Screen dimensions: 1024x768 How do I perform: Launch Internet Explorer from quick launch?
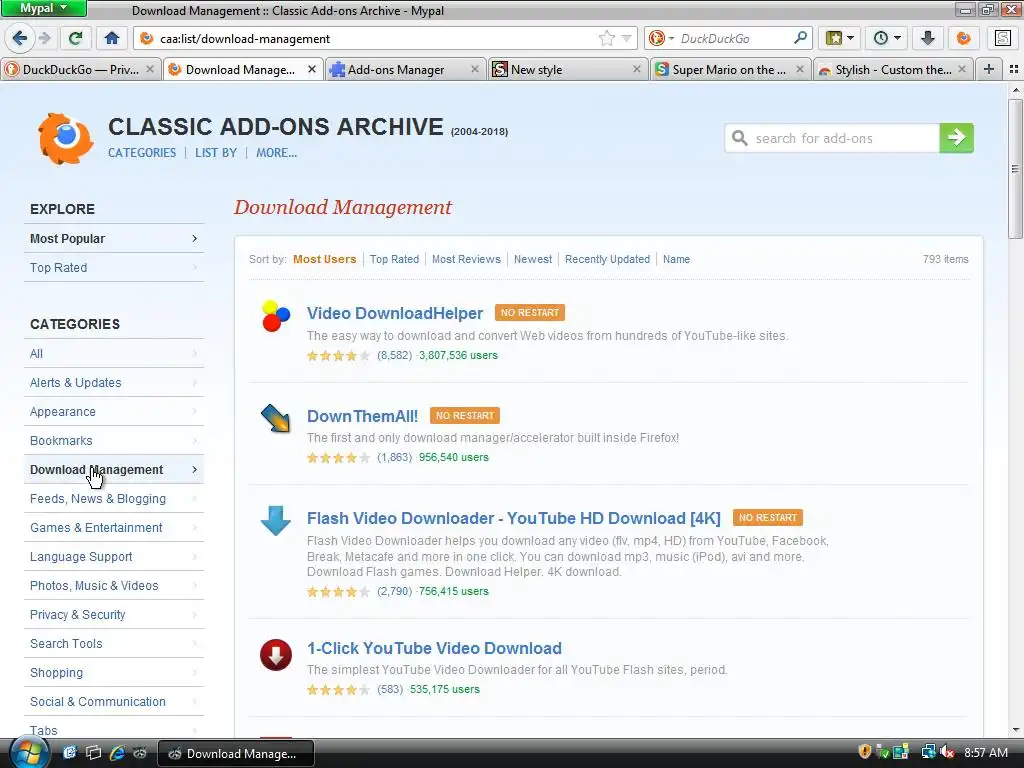117,753
